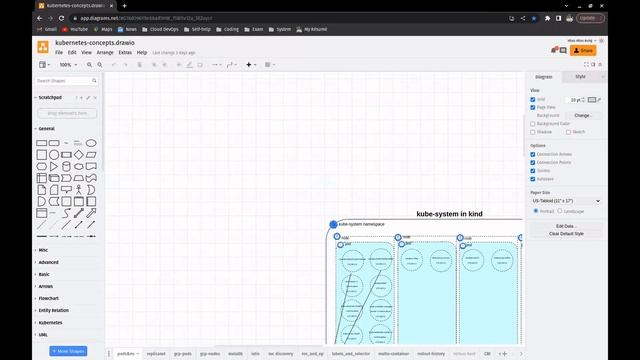Click the fill color bucket icon
This screenshot has height=360, width=640.
pos(179,64)
